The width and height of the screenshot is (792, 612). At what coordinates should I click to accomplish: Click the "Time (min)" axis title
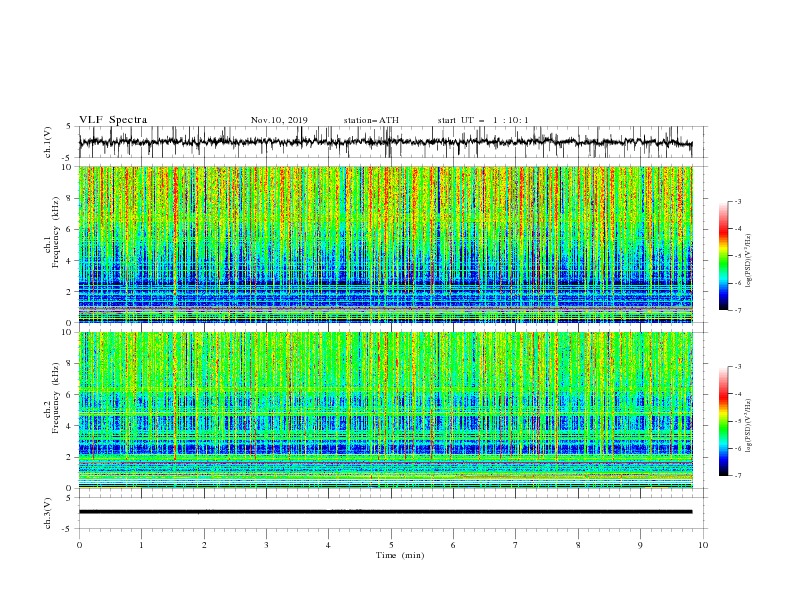(x=400, y=555)
